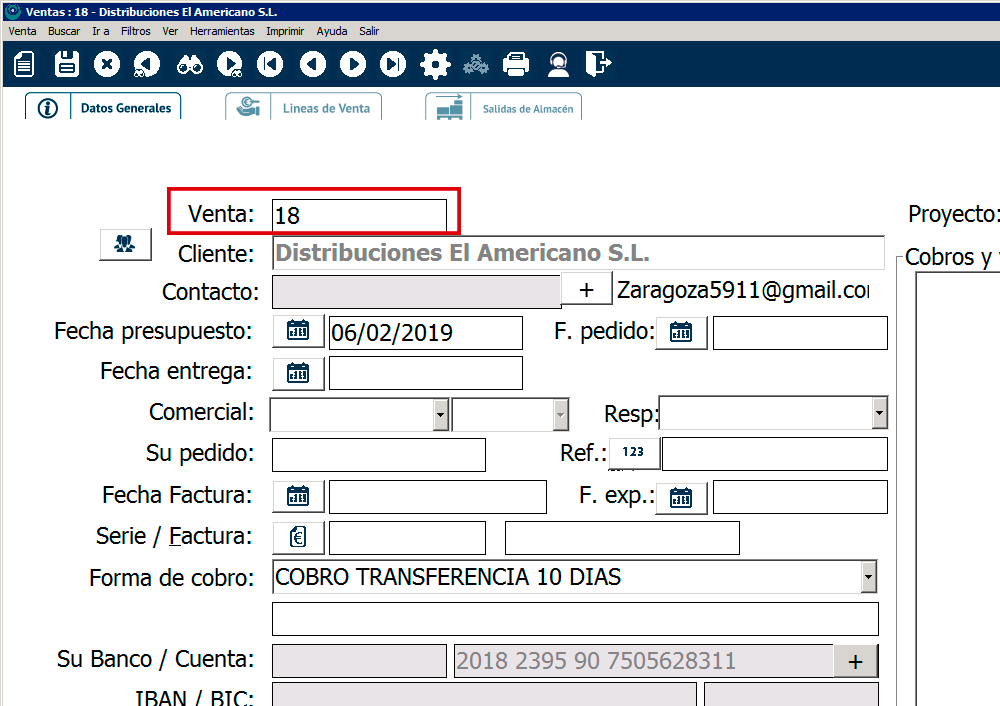Viewport: 1000px width, 706px height.
Task: Open the Salidas de Almacén tab
Action: (504, 108)
